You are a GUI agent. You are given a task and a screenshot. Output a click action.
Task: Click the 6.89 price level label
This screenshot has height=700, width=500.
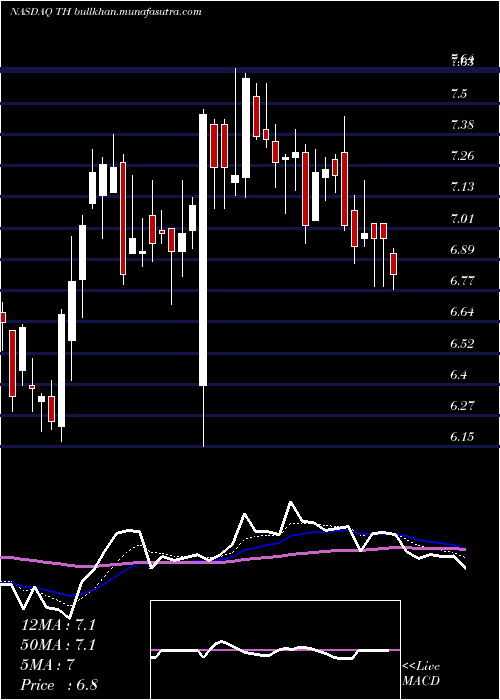[462, 250]
